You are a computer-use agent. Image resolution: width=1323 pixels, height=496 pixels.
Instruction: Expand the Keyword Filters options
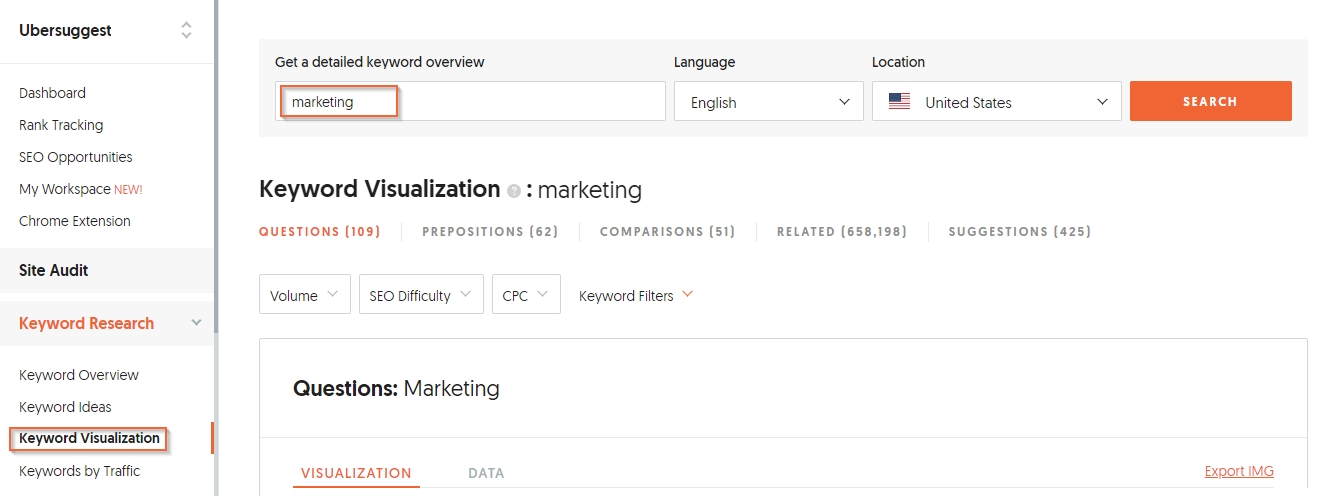[x=636, y=295]
